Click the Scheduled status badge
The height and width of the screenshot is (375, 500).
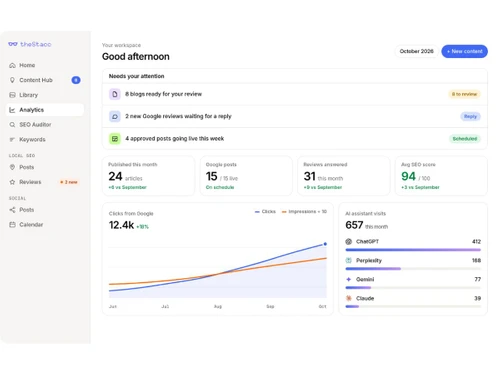tap(465, 139)
